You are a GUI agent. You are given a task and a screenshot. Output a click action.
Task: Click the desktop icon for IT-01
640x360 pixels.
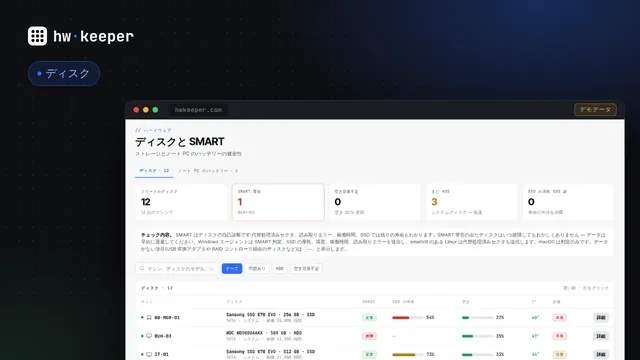pyautogui.click(x=149, y=354)
